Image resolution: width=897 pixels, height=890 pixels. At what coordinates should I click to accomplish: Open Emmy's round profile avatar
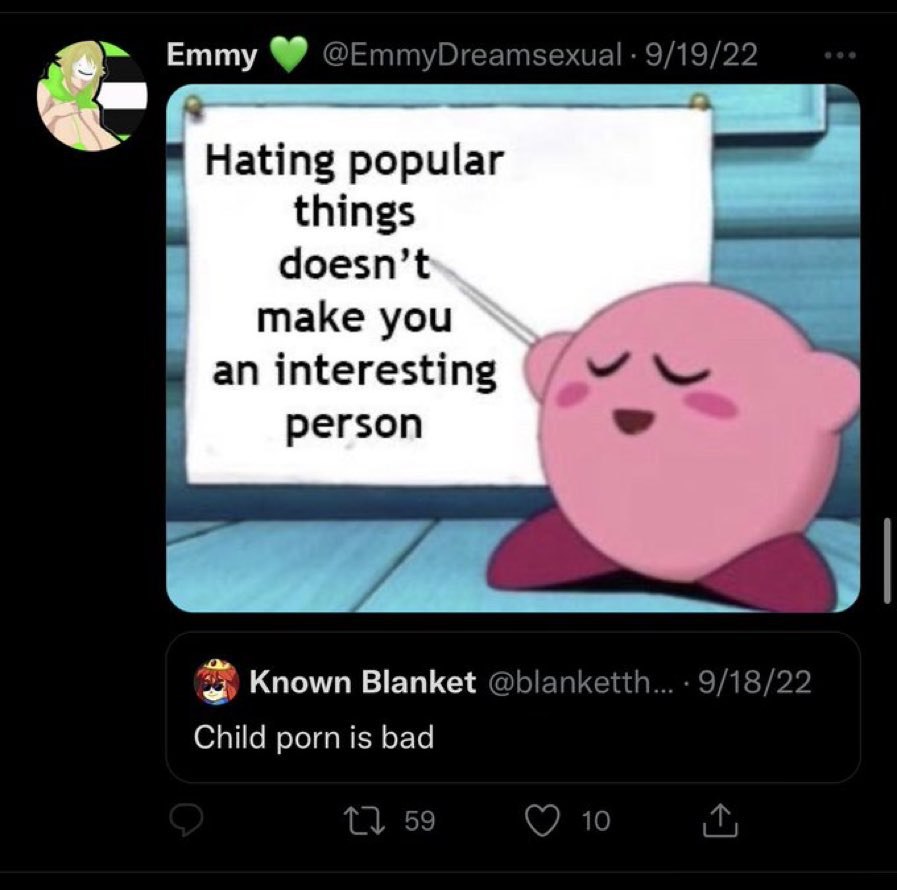click(92, 96)
